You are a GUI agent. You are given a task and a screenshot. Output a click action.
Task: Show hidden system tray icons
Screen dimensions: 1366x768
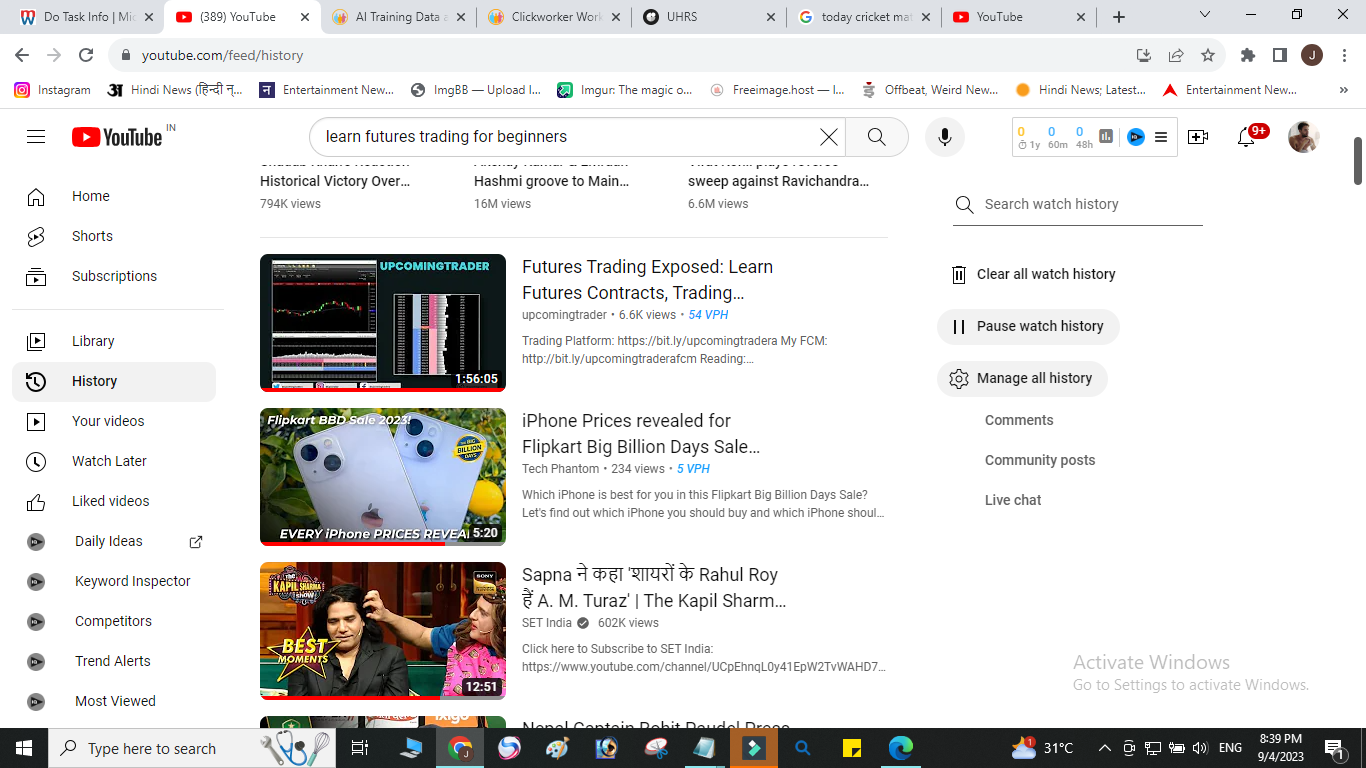tap(1104, 748)
